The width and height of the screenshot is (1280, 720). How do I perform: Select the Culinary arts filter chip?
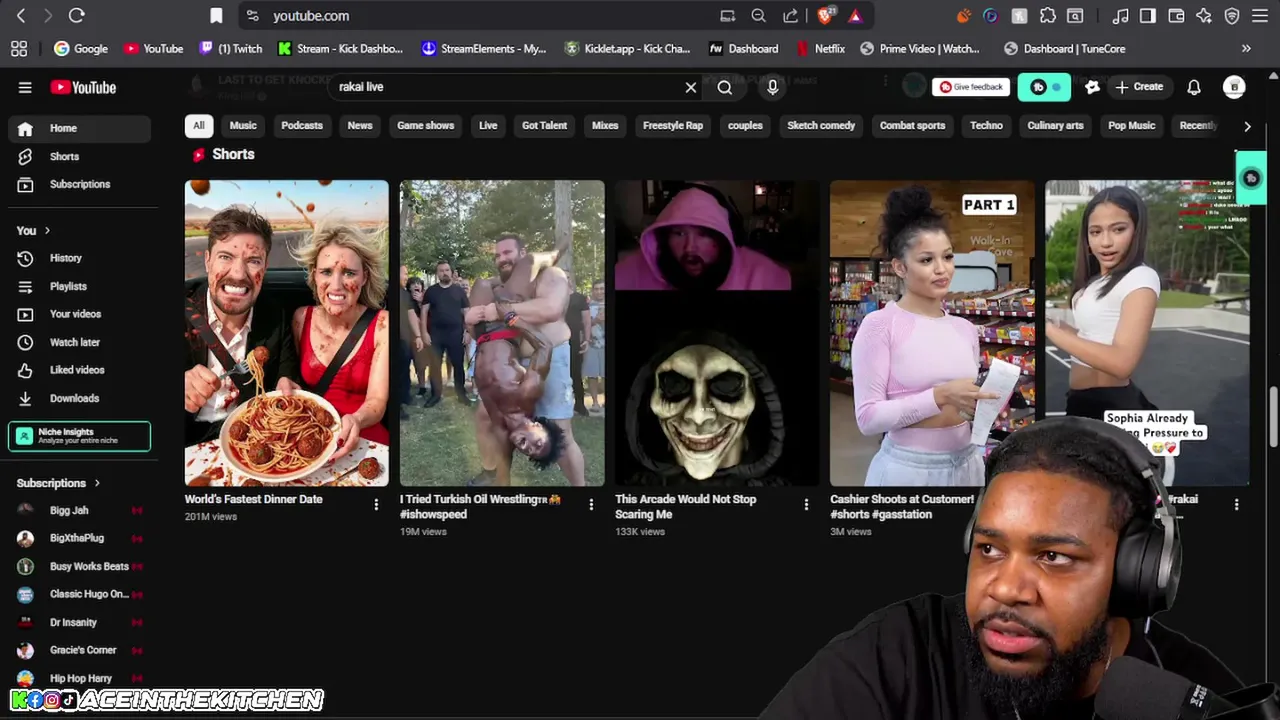1055,125
